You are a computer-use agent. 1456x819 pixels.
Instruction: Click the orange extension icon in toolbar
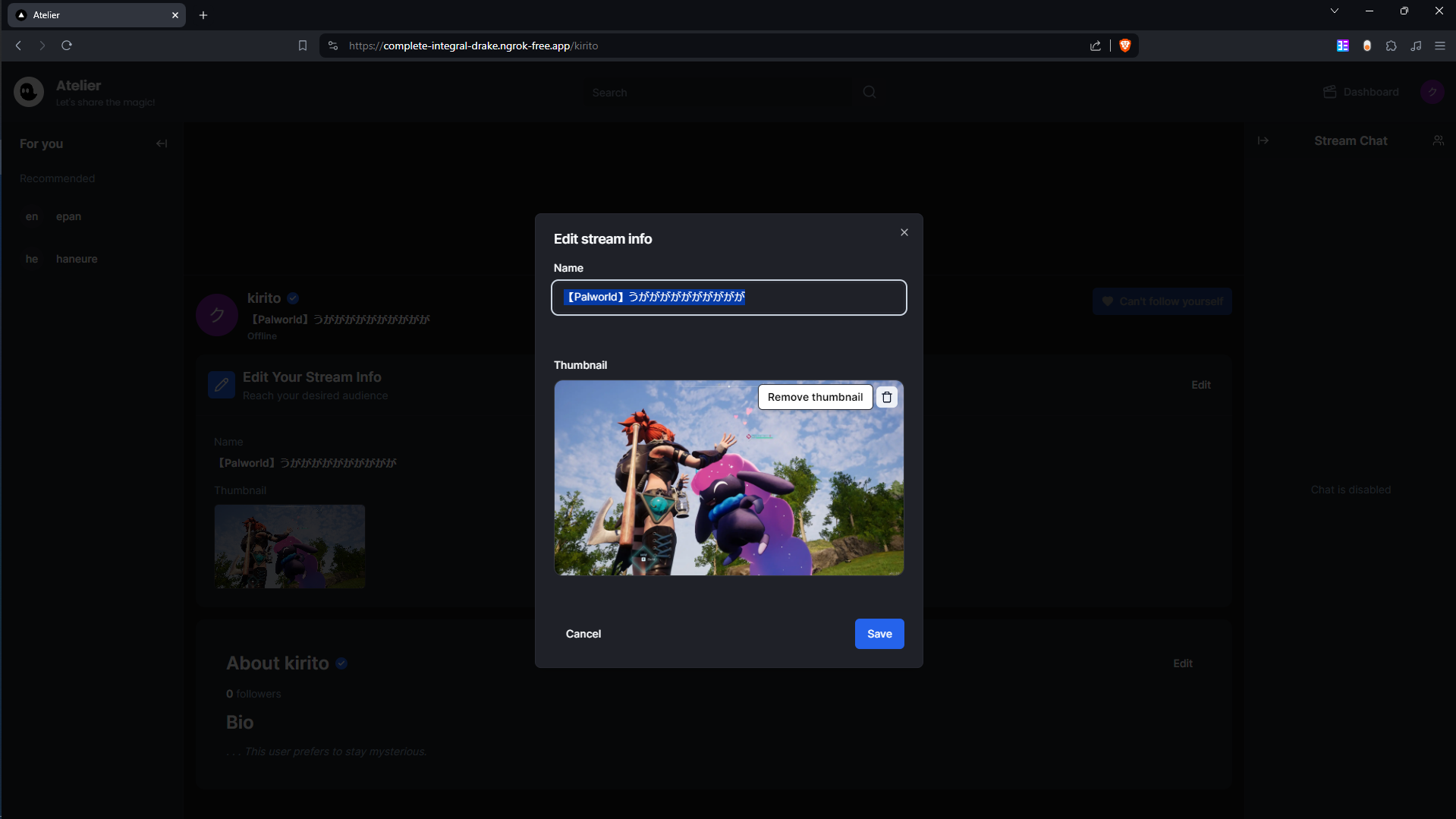point(1367,46)
